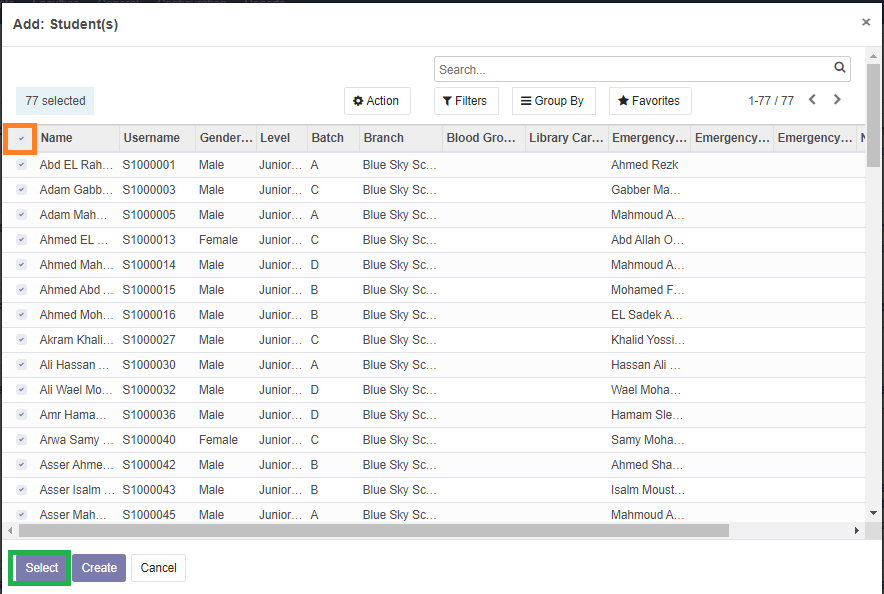Click the name Amr Hama…
Viewport: 884px width, 594px height.
pos(73,415)
